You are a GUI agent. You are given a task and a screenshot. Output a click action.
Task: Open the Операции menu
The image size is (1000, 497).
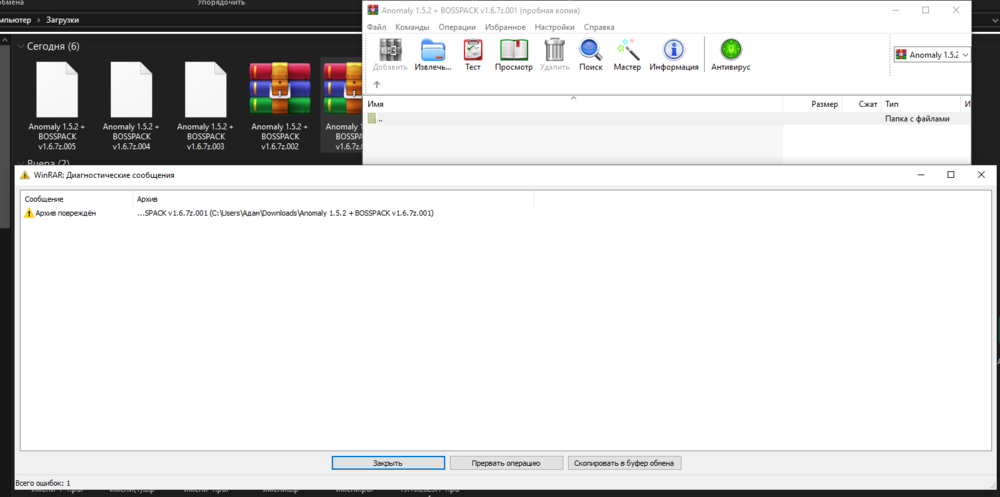457,27
